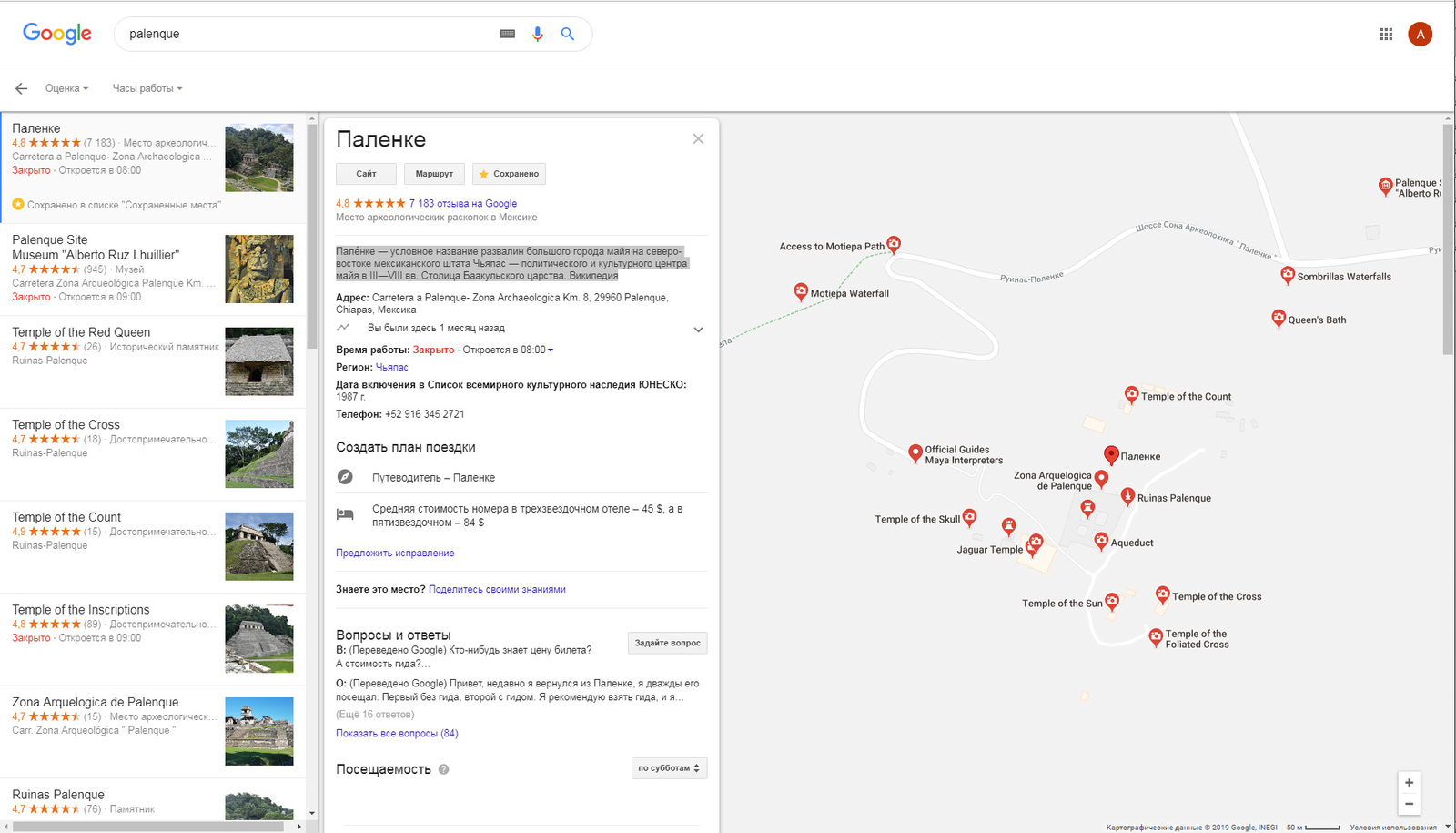The image size is (1456, 833).
Task: Click the Сайт button
Action: 366,174
